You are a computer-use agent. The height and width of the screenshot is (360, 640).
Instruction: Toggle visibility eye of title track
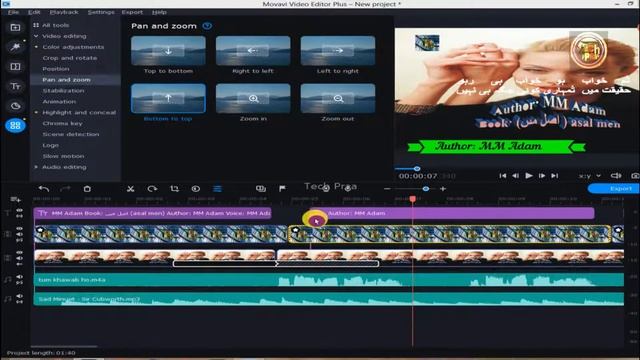point(19,210)
